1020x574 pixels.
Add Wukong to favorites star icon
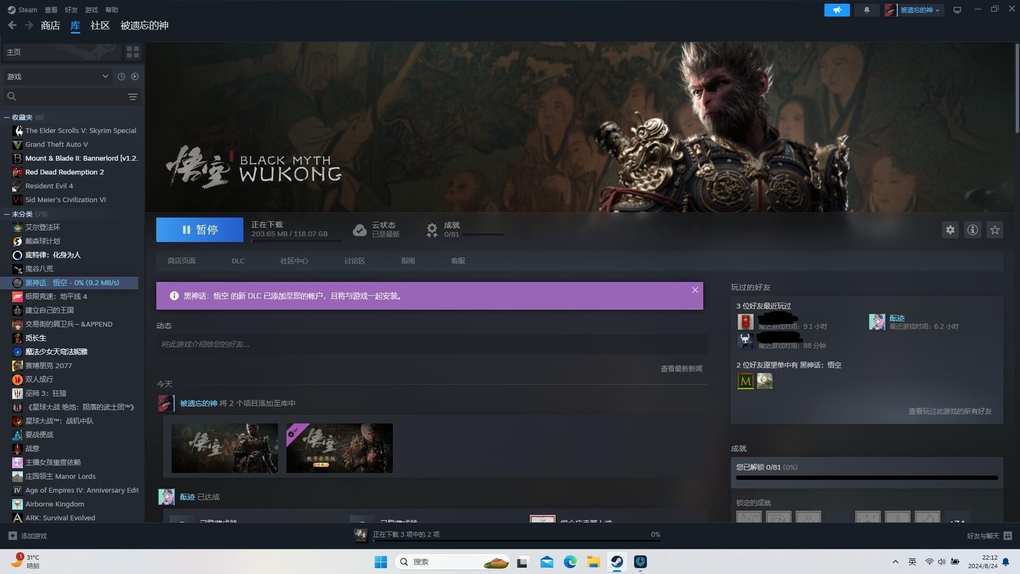(x=995, y=230)
